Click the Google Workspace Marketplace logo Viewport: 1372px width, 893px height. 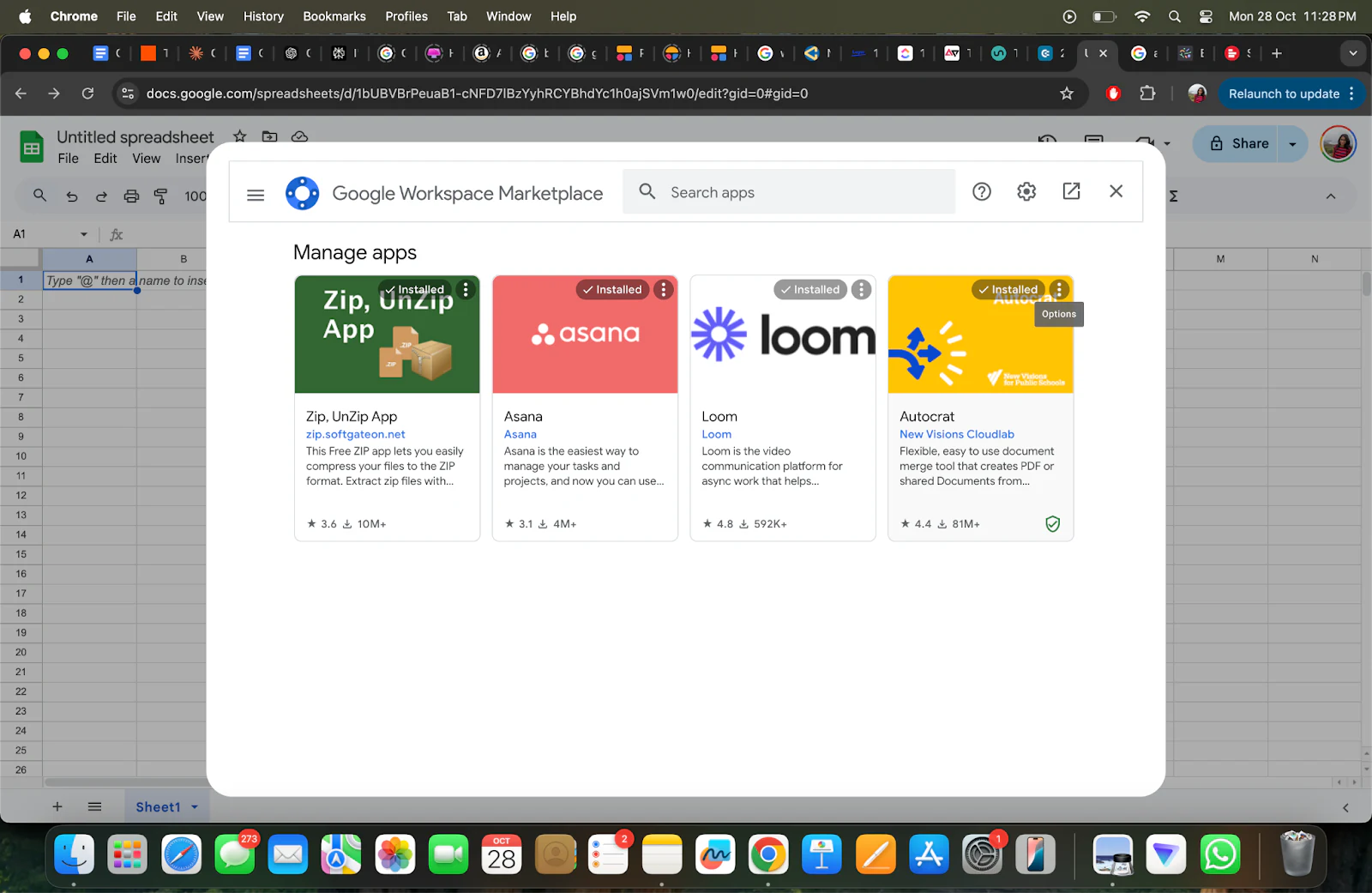point(302,193)
